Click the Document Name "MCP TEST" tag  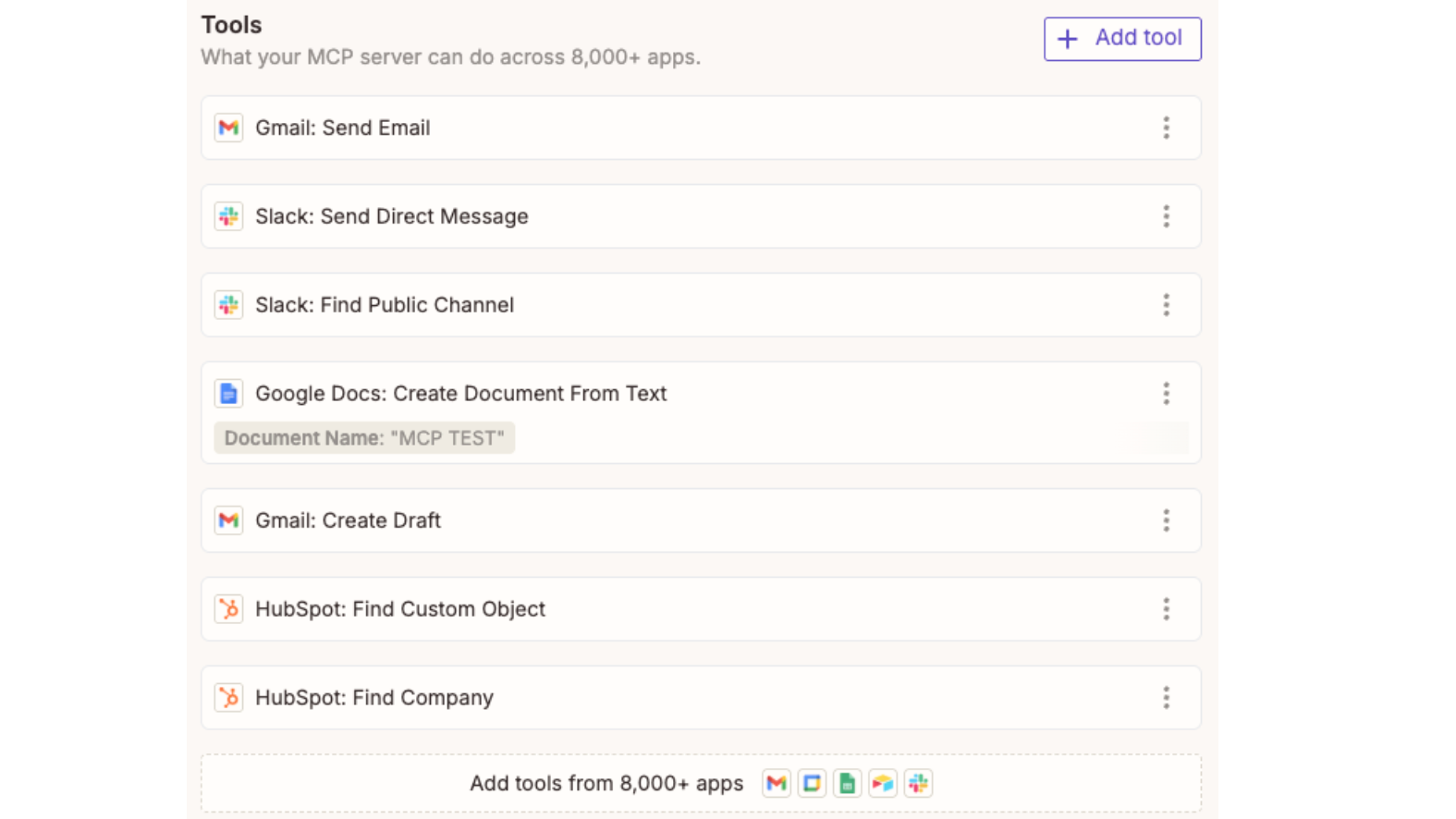364,438
